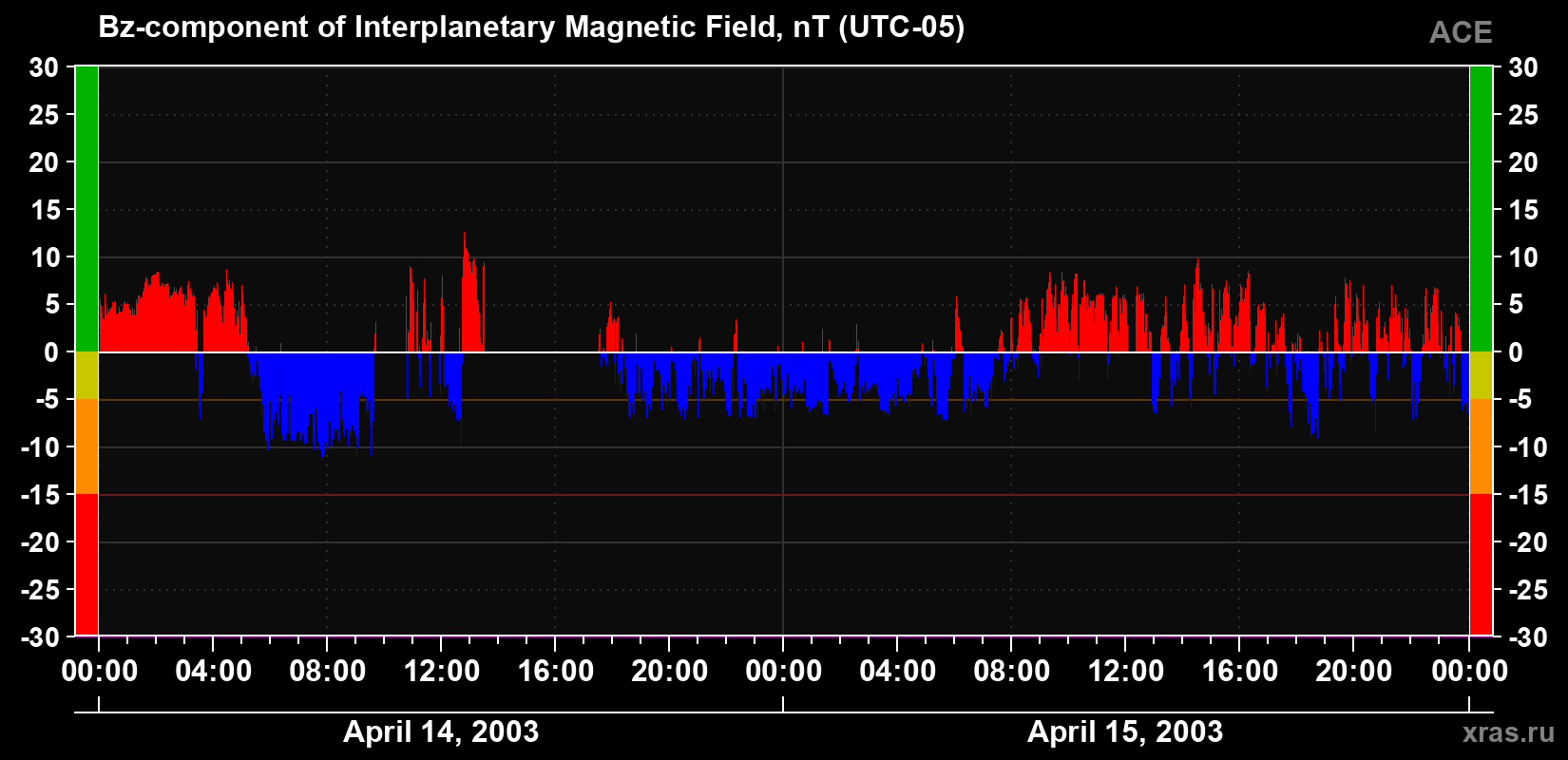Viewport: 1568px width, 760px height.
Task: Click the '04:00' time label under April 15
Action: [898, 671]
